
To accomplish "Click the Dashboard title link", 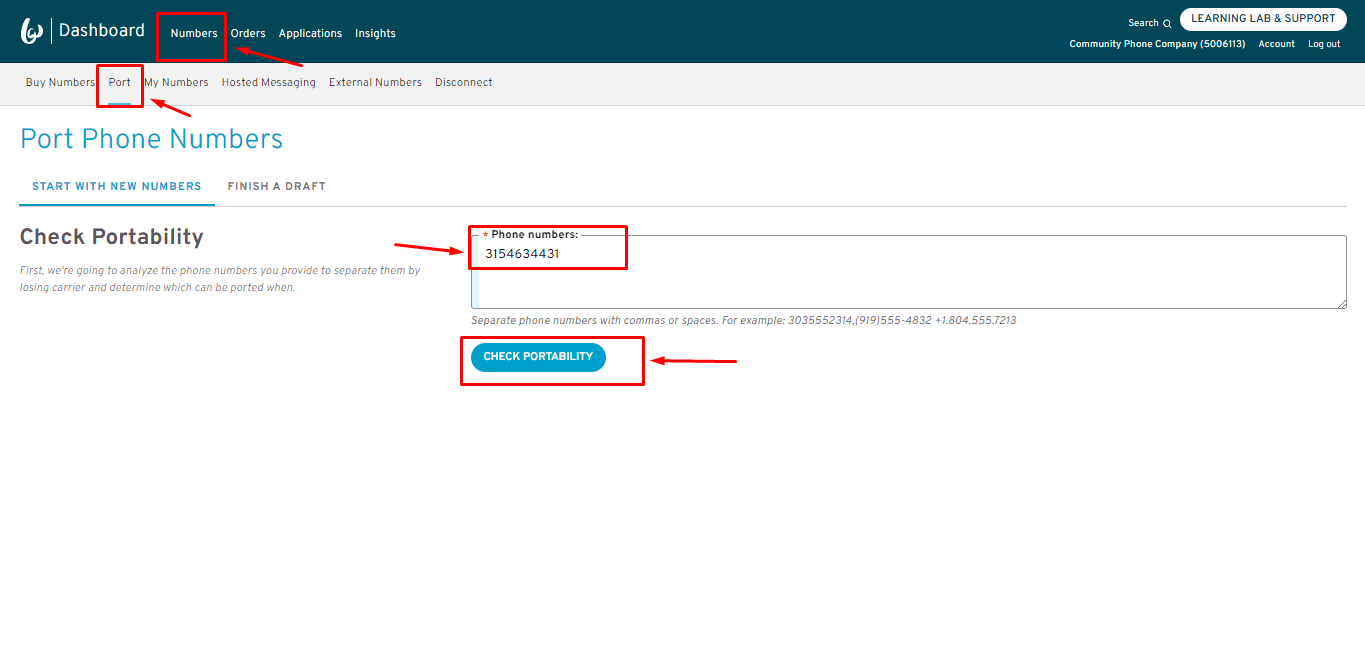I will coord(101,31).
